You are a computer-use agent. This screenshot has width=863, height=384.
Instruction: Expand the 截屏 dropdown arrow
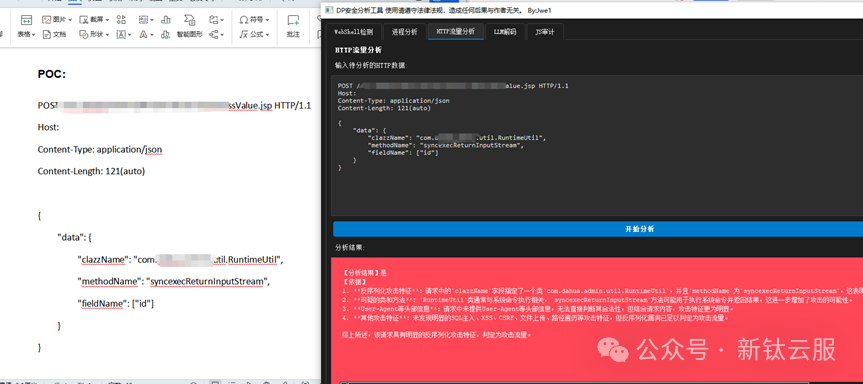[x=107, y=20]
